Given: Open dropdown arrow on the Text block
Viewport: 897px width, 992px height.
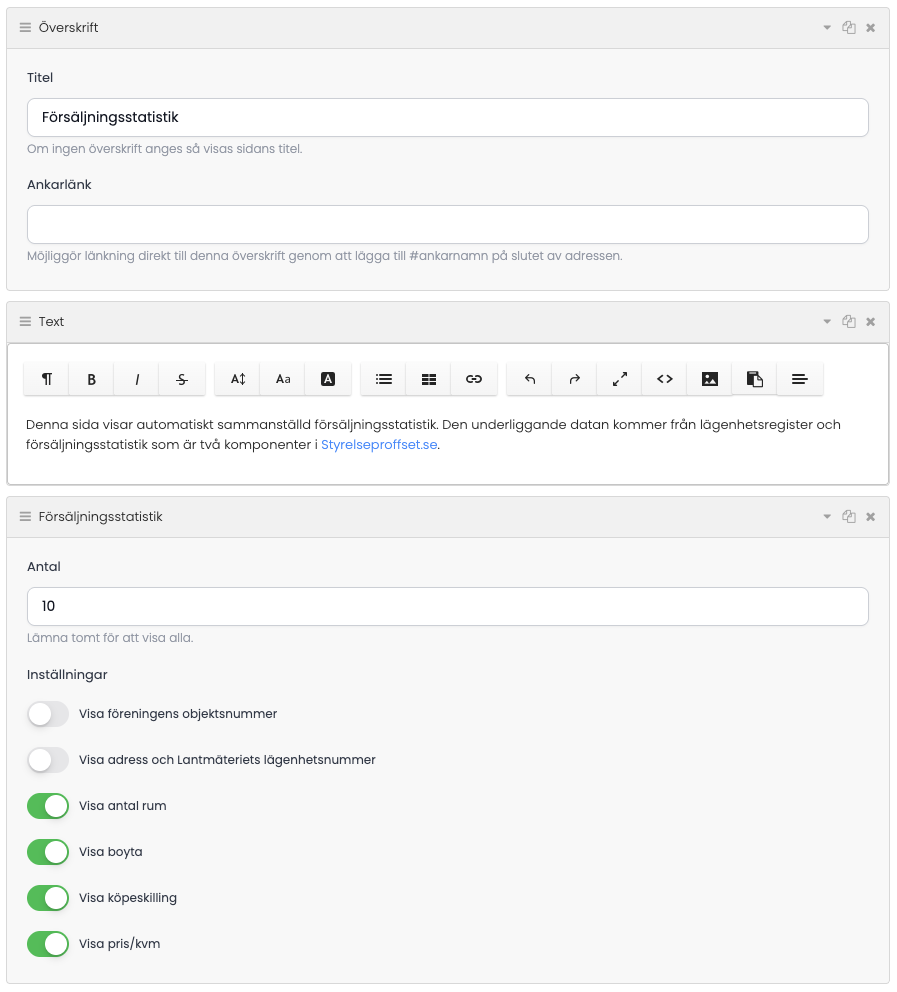Looking at the screenshot, I should click(827, 322).
